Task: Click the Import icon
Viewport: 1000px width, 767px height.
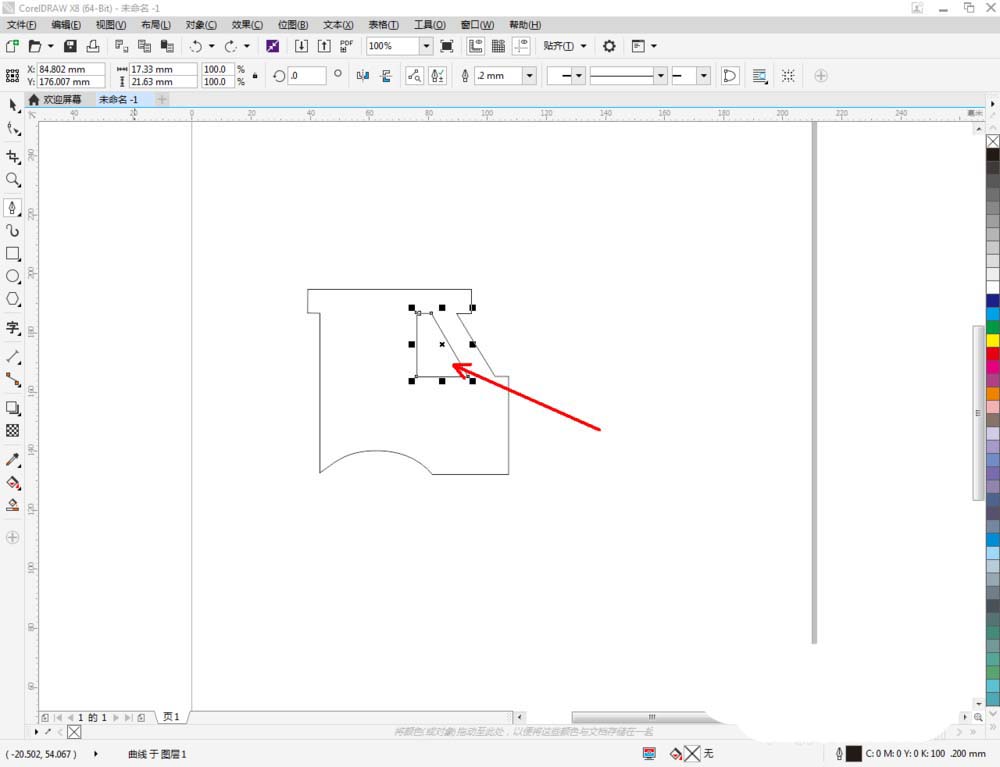Action: pos(301,46)
